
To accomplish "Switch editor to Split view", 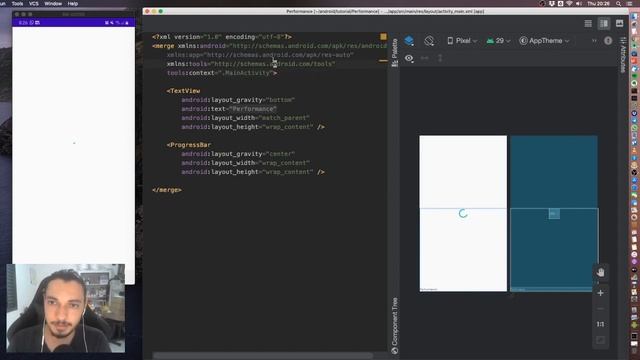I will [x=604, y=24].
